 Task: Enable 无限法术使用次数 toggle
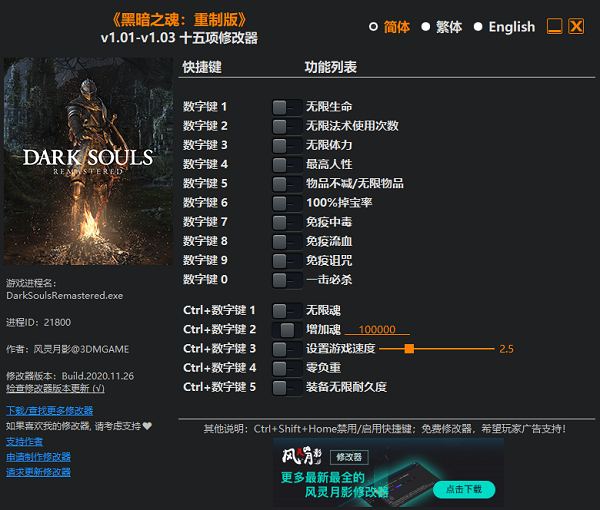coord(286,126)
